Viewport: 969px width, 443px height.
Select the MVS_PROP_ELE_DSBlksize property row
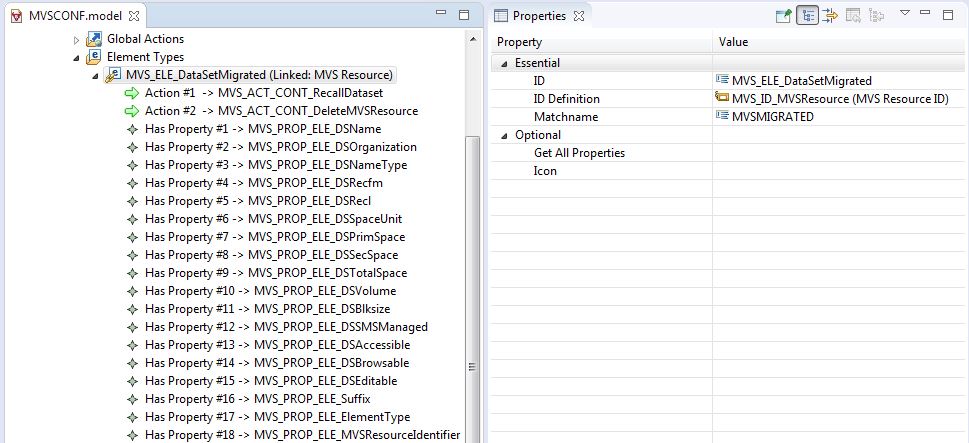click(x=268, y=308)
